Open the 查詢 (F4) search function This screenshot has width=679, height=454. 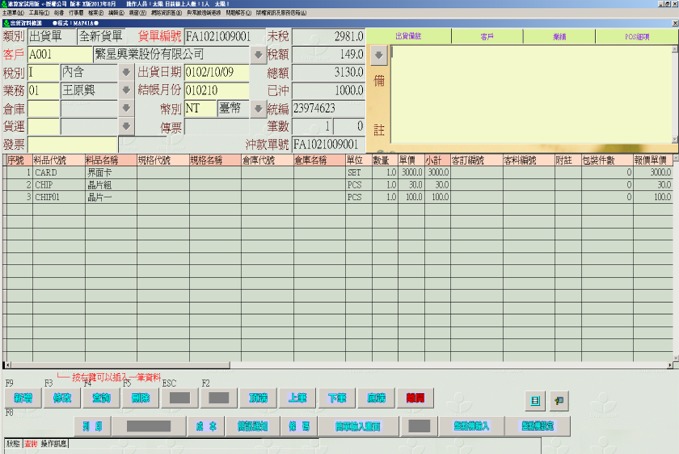tap(101, 397)
